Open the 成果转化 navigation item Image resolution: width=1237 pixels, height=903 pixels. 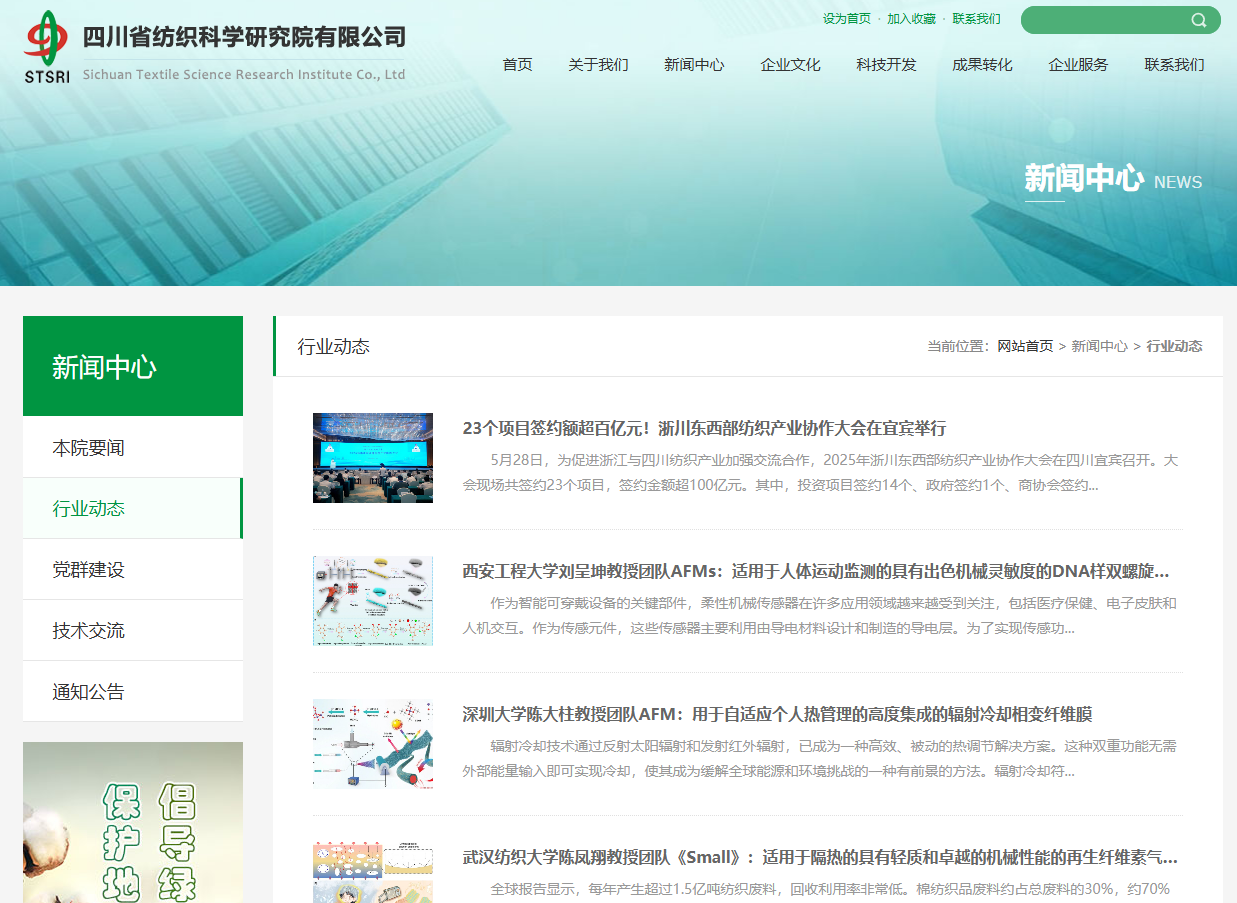click(982, 65)
